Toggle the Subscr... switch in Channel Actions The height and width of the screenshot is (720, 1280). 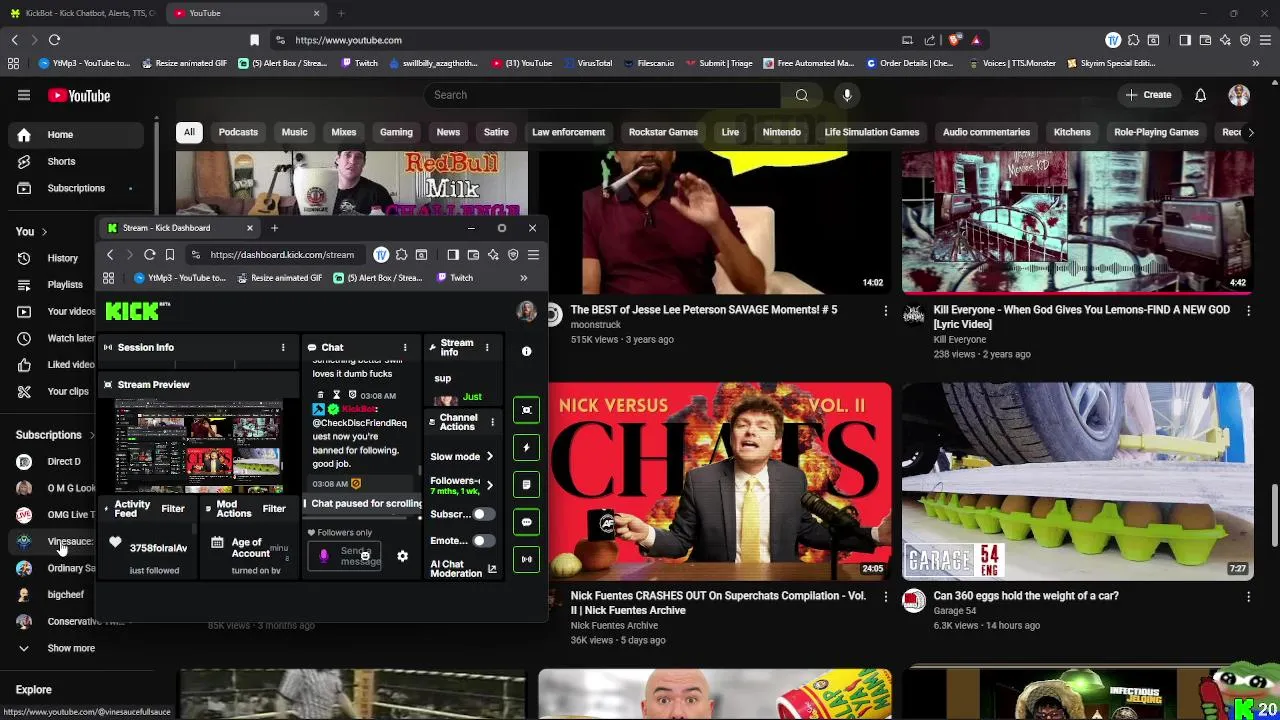[483, 514]
